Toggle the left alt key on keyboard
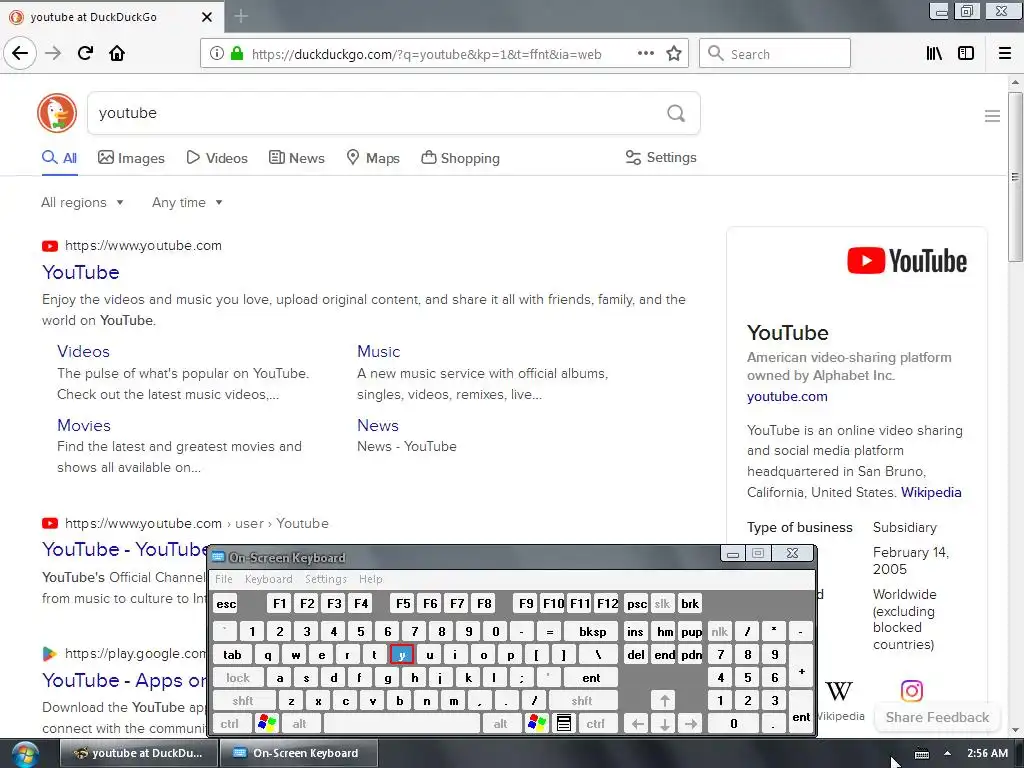 tap(300, 724)
